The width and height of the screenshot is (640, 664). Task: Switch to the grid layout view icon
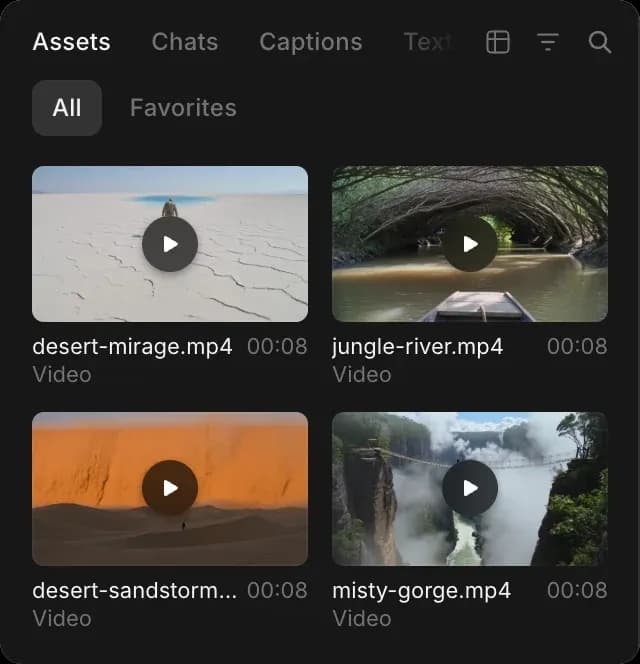pos(498,42)
